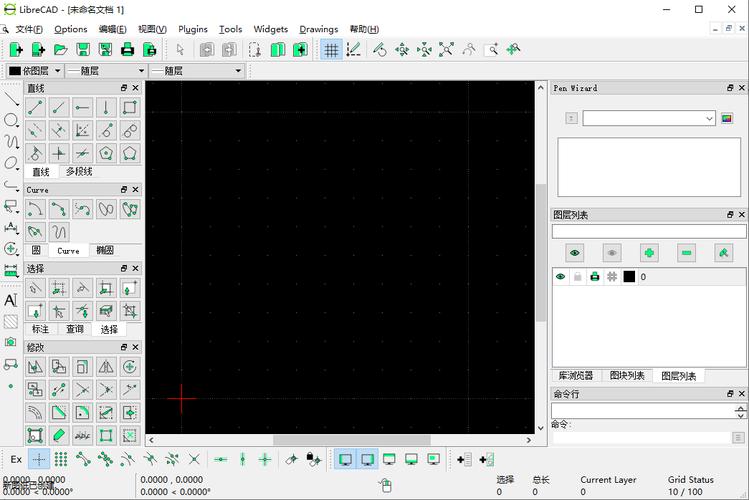Click the Print icon in toolbar

tap(128, 49)
